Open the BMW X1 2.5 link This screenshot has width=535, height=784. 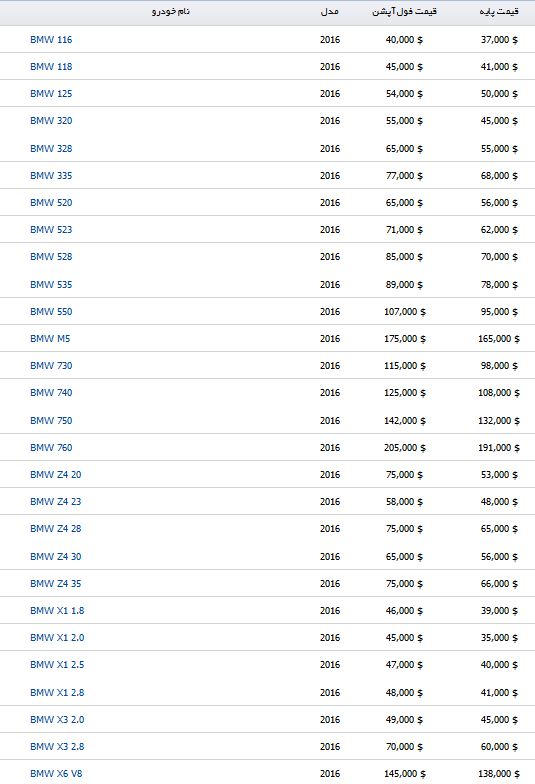click(57, 664)
